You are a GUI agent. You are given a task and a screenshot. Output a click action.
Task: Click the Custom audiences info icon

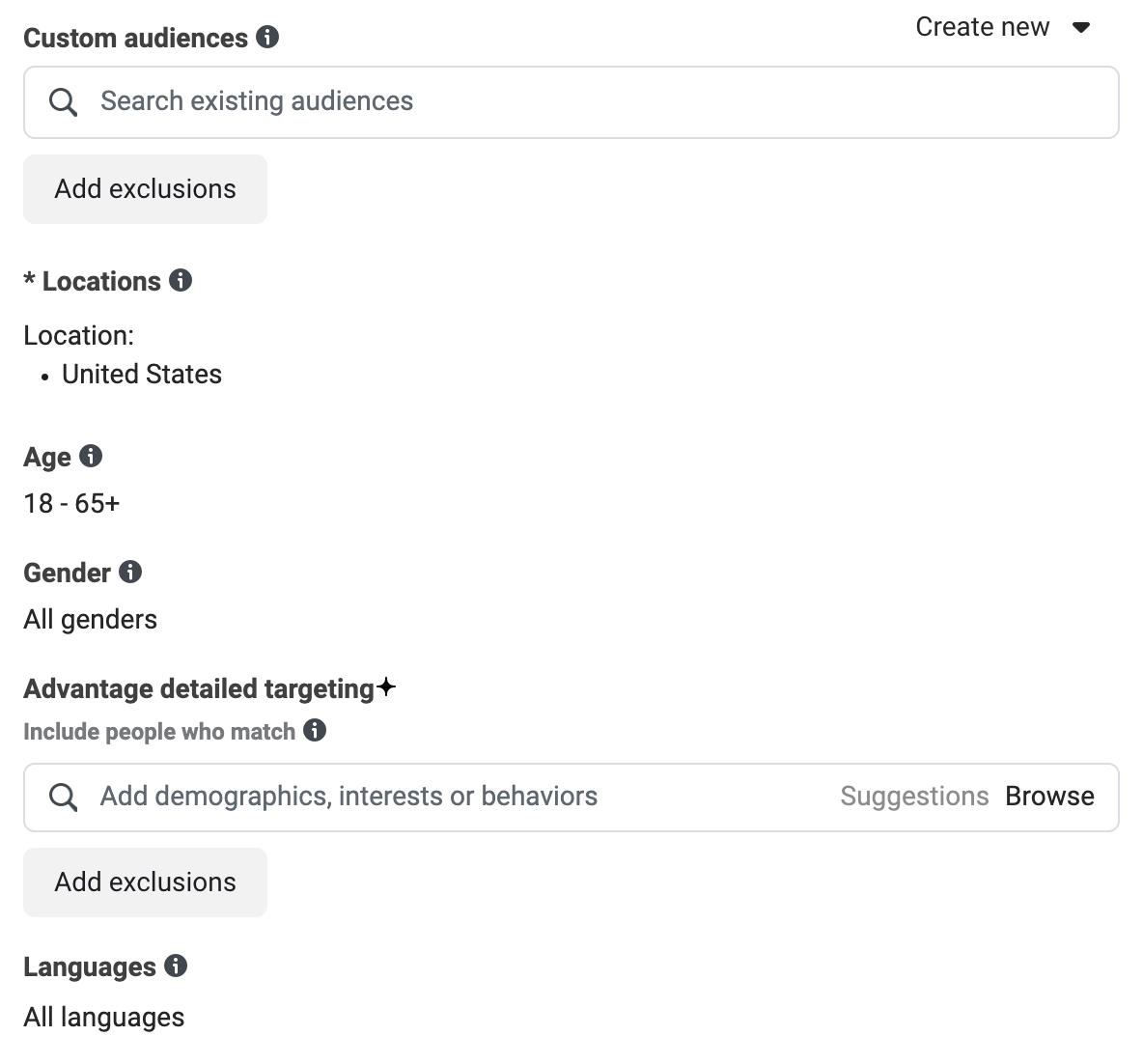click(266, 38)
